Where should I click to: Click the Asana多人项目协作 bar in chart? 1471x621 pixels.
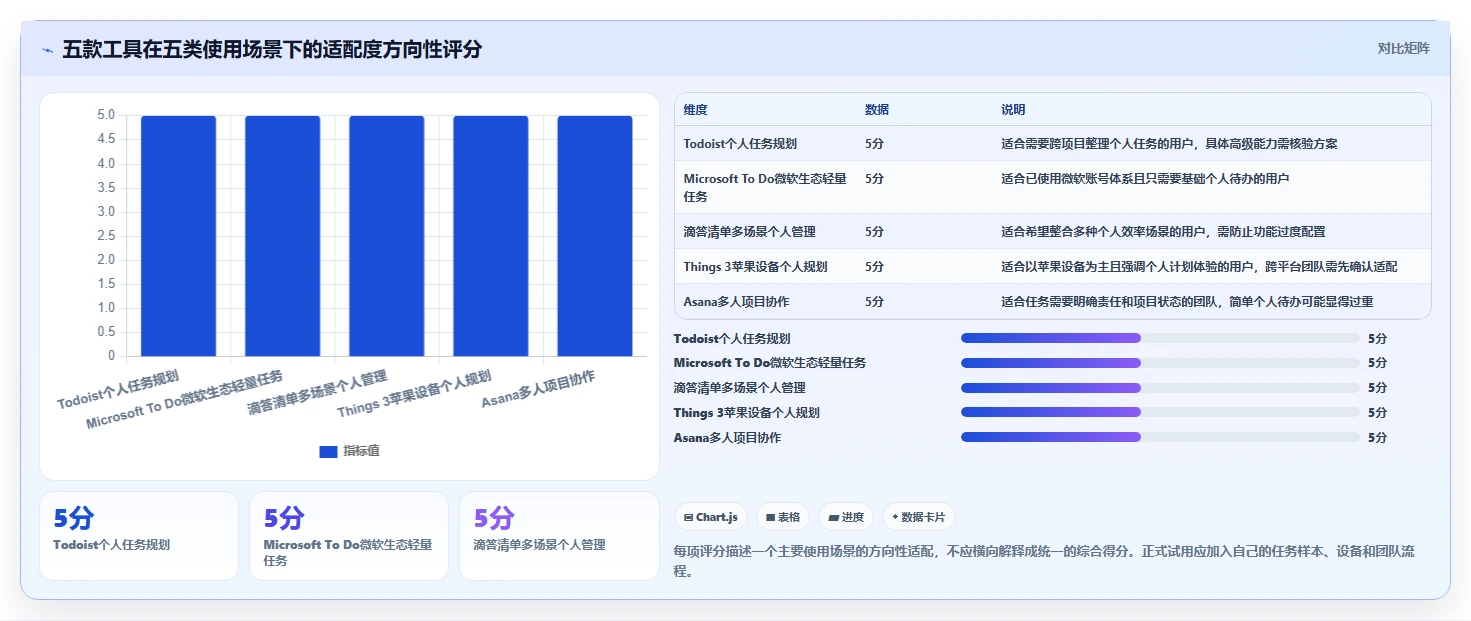[595, 236]
